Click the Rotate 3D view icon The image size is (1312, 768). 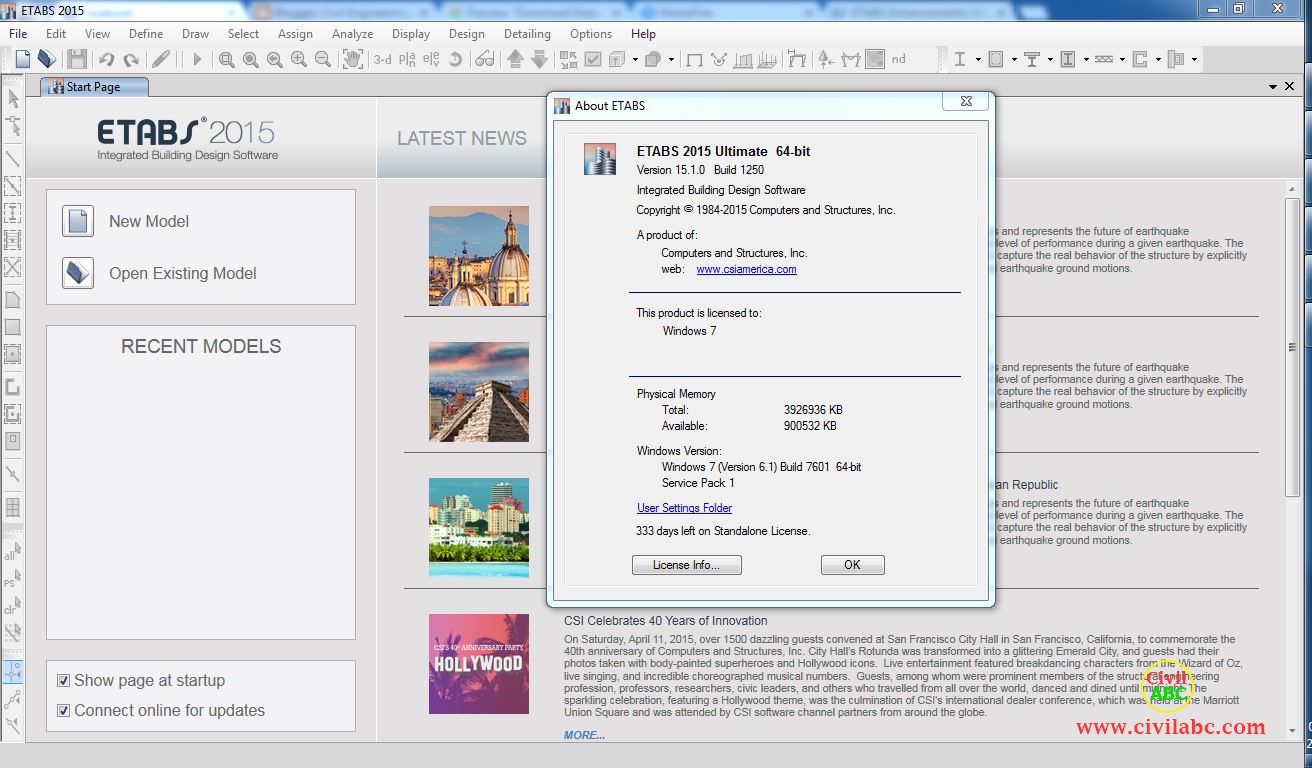[x=455, y=60]
